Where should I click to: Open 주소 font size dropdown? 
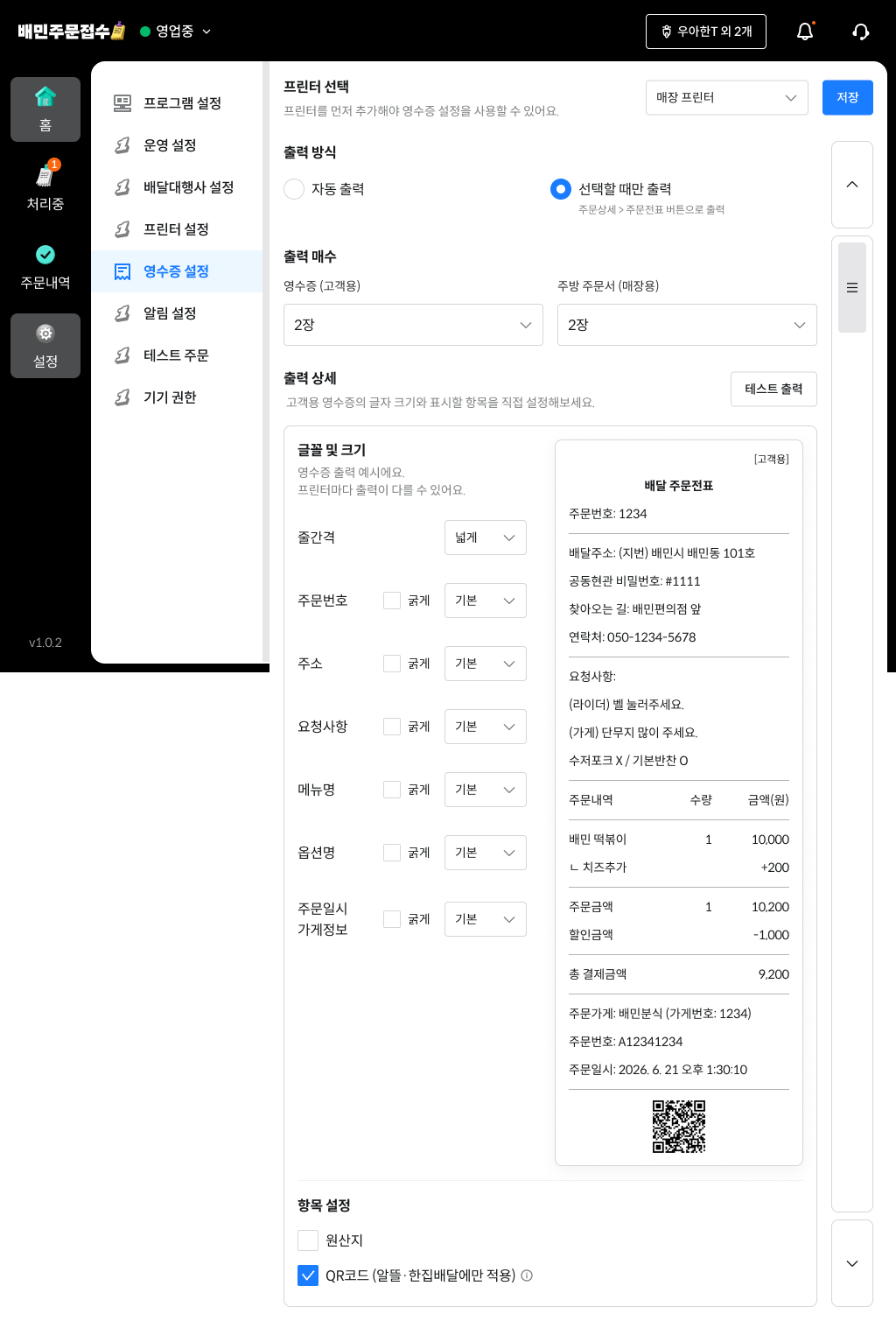(486, 664)
